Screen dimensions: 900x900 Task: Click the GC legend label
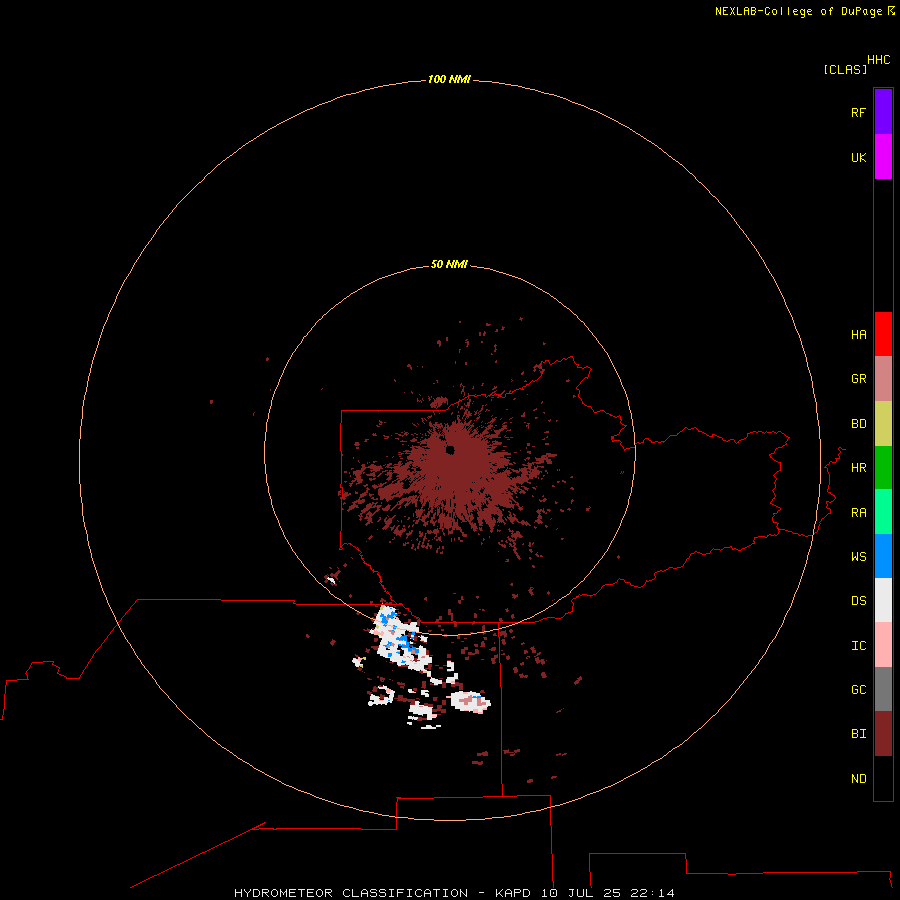pos(858,690)
